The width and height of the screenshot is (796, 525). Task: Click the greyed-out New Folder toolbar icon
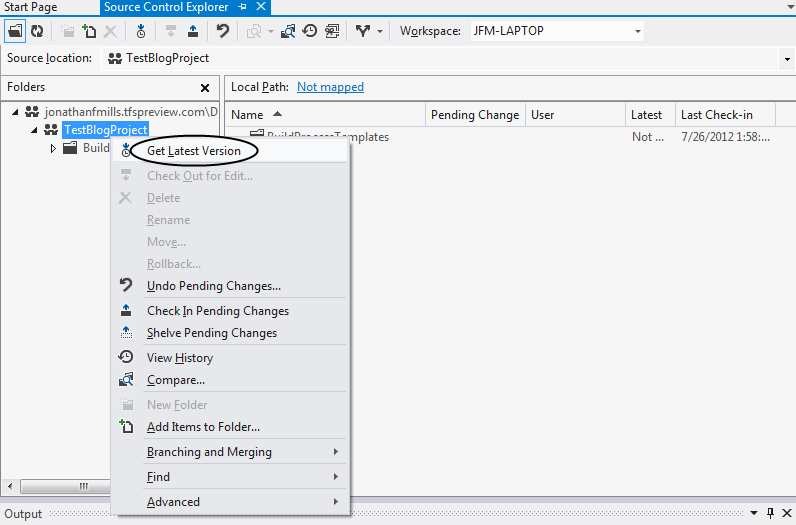pos(68,32)
